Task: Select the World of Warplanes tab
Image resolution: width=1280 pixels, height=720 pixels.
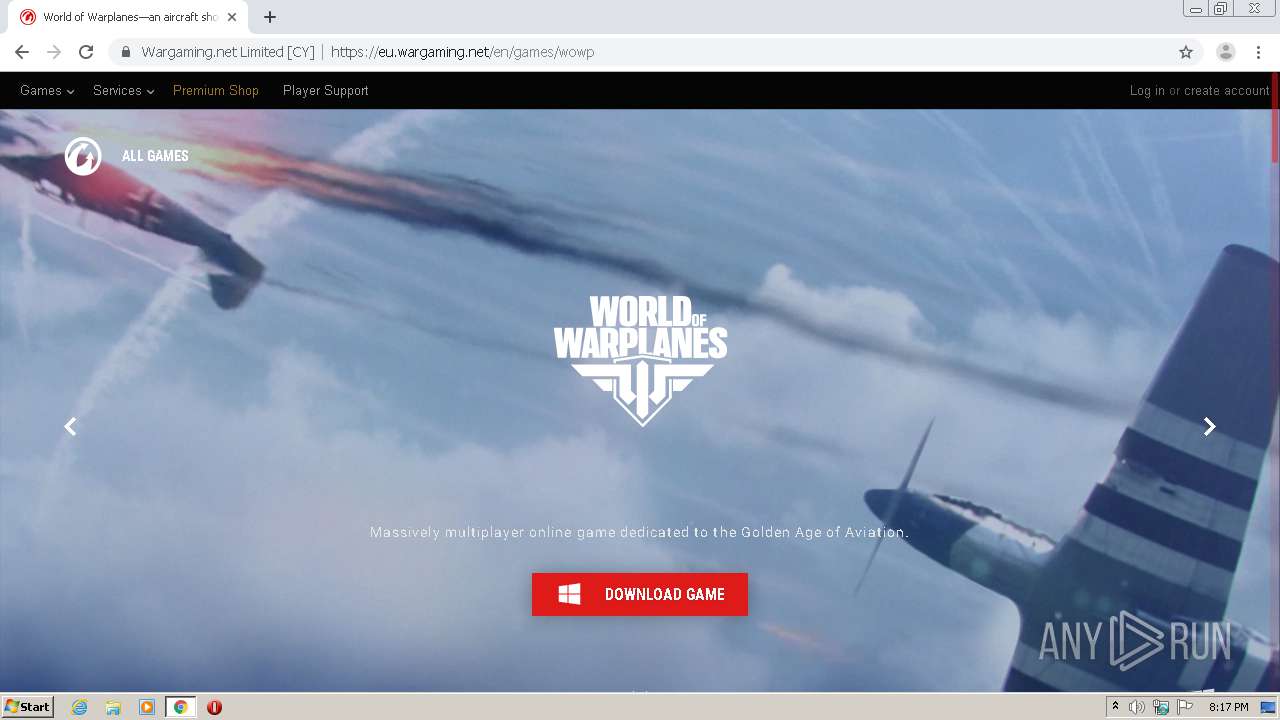Action: (129, 17)
